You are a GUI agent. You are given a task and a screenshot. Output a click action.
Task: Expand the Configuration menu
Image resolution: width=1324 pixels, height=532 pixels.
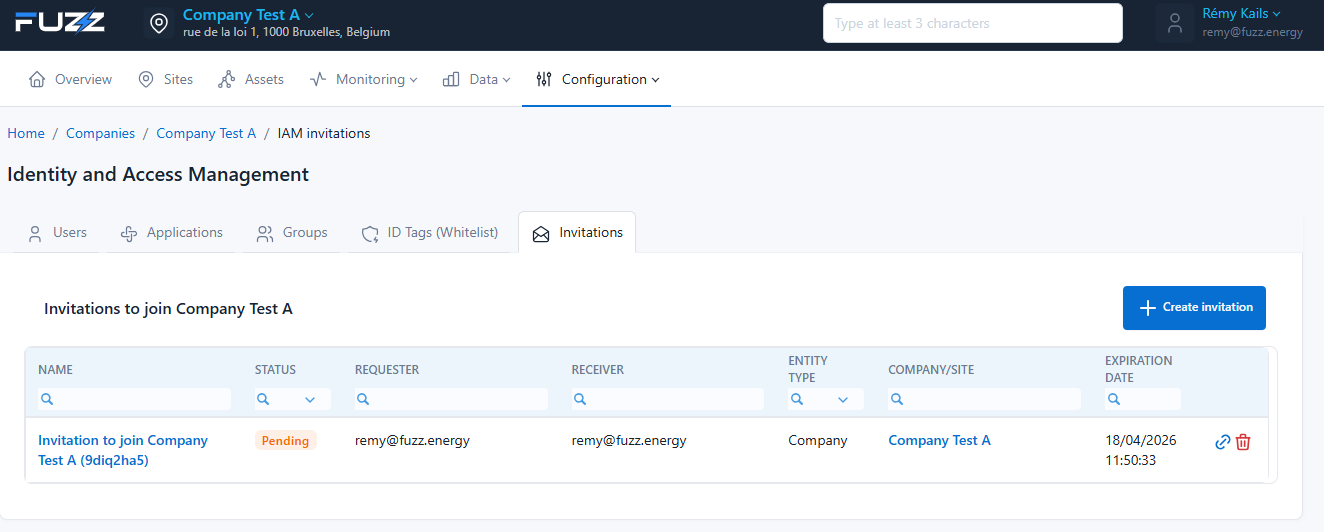click(597, 79)
